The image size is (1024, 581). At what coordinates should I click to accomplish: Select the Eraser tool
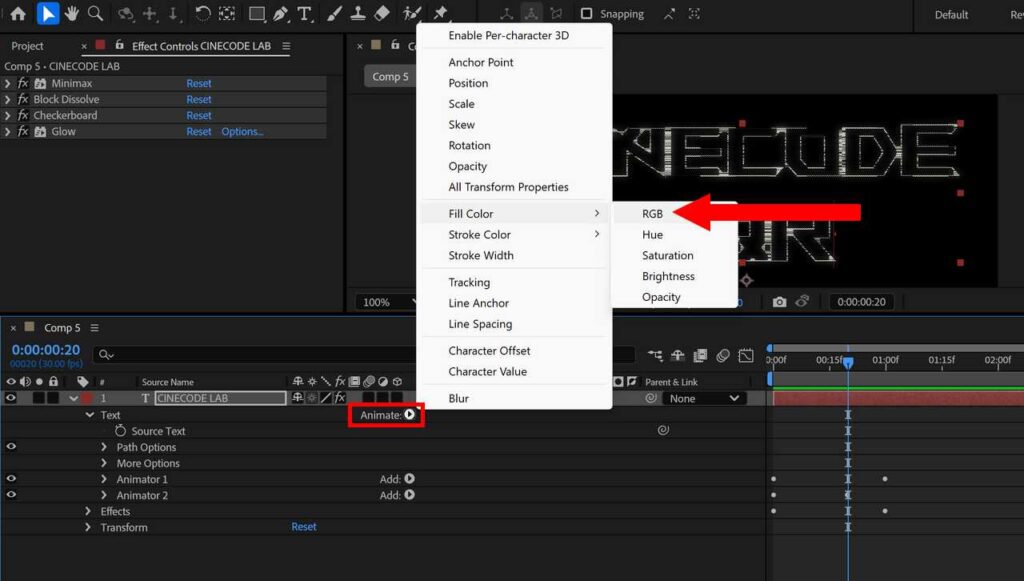(381, 14)
